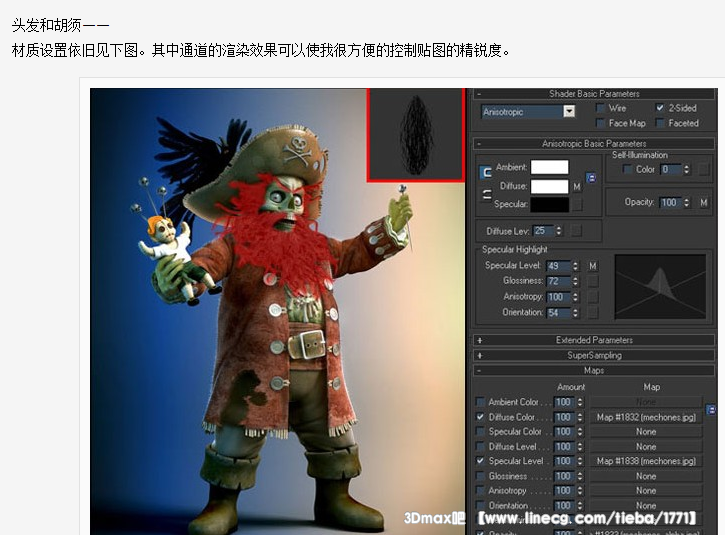Click the Glossiness blank map button
725x535 pixels.
click(592, 281)
